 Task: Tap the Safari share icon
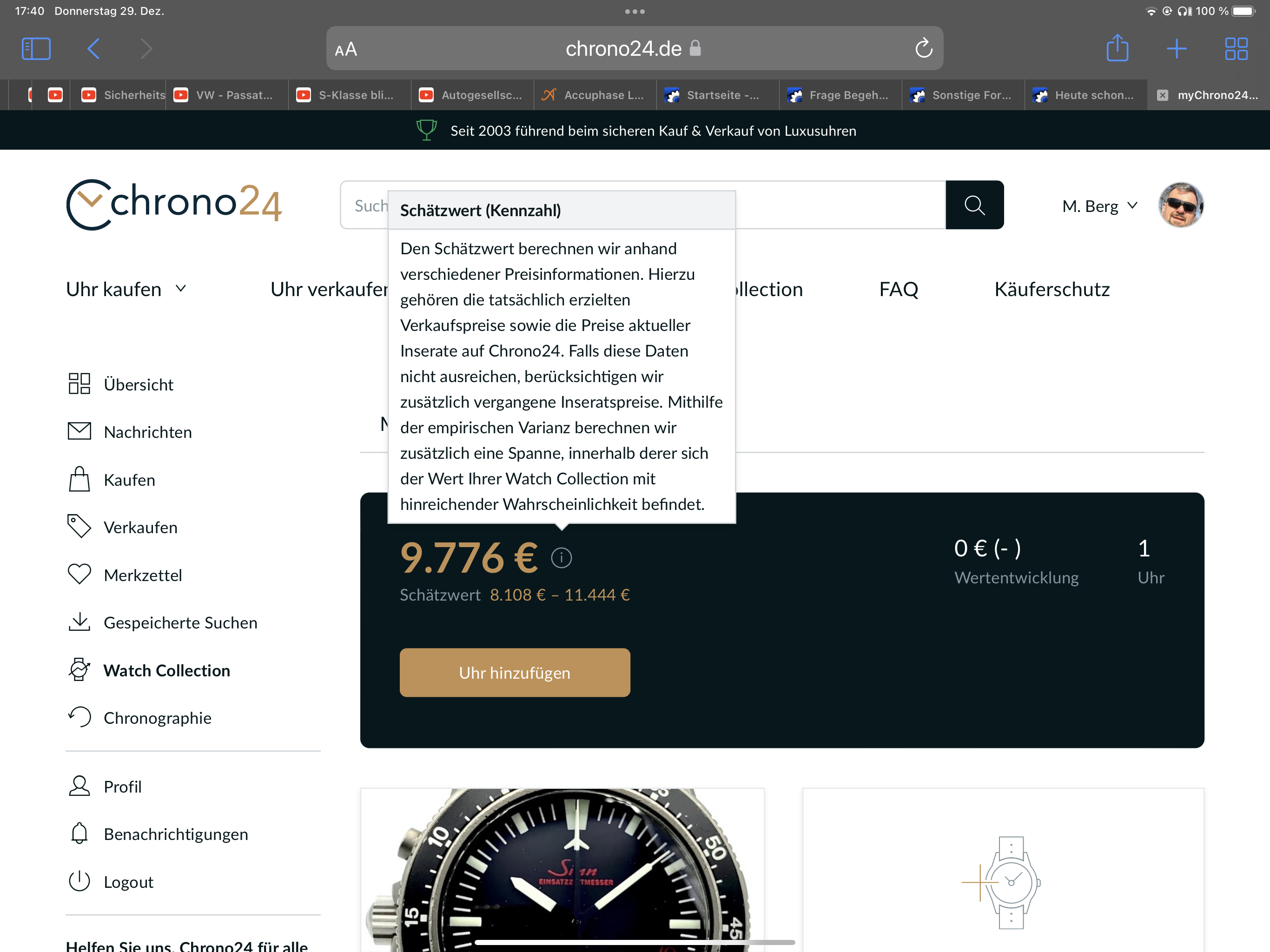click(1117, 48)
